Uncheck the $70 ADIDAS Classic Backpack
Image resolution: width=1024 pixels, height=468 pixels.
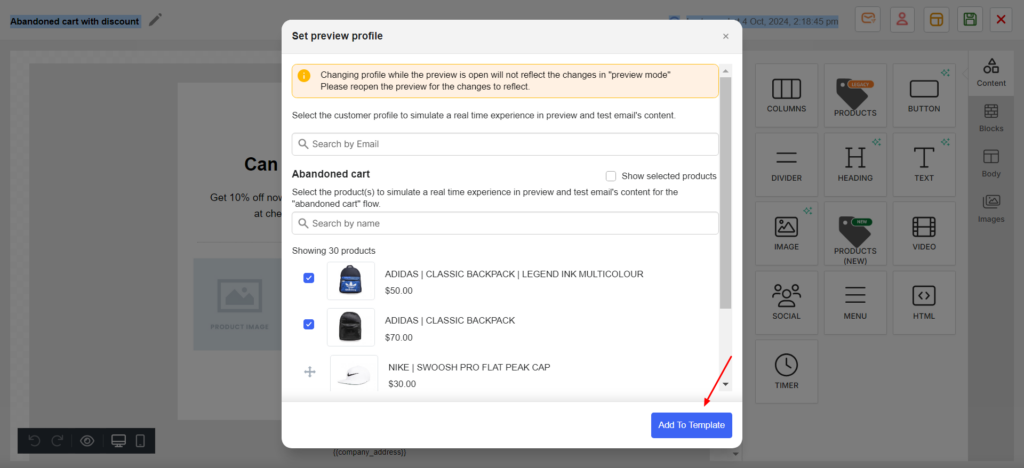pos(309,324)
